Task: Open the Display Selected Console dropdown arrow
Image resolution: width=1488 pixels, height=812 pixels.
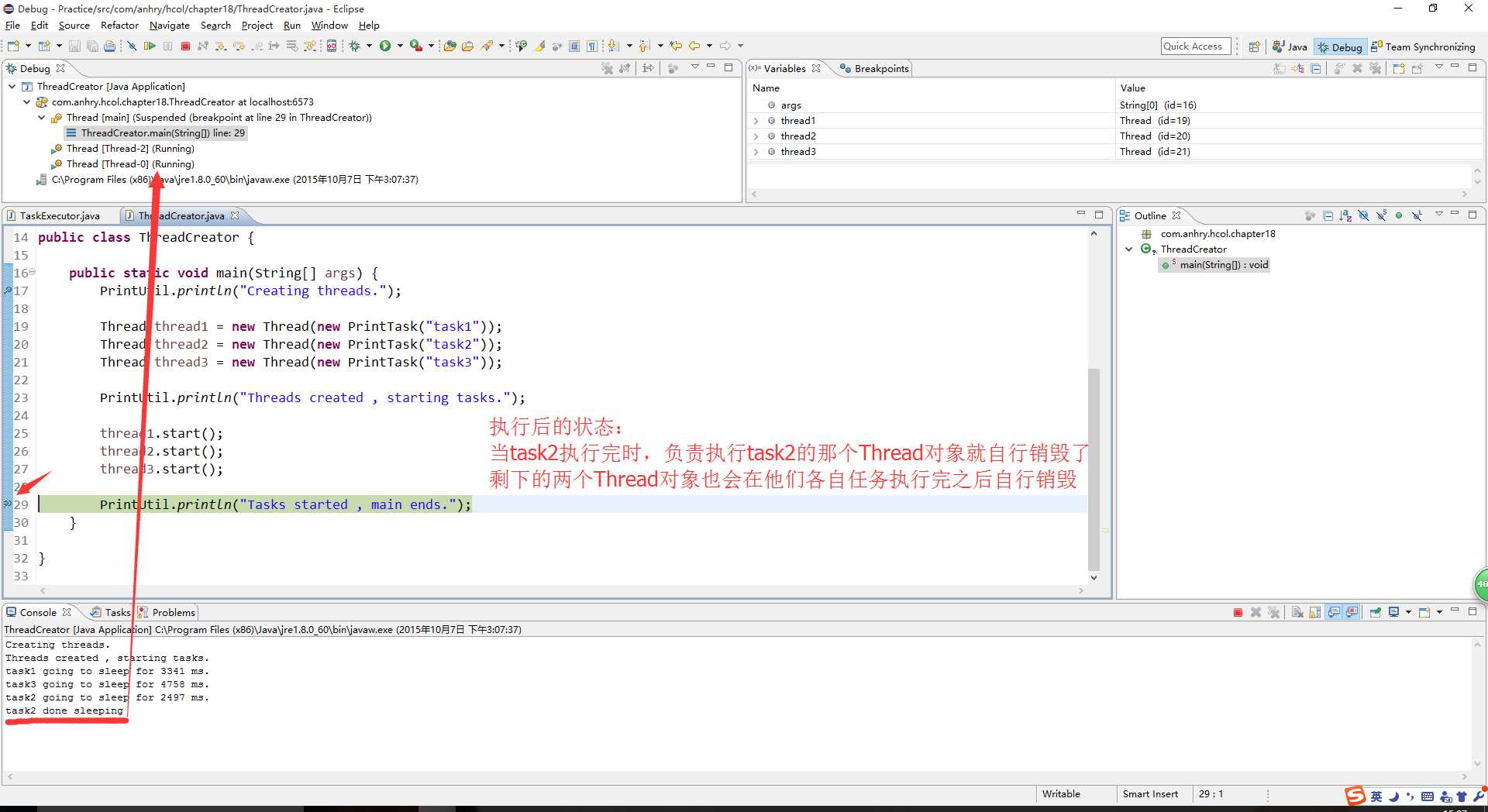Action: [x=1408, y=612]
